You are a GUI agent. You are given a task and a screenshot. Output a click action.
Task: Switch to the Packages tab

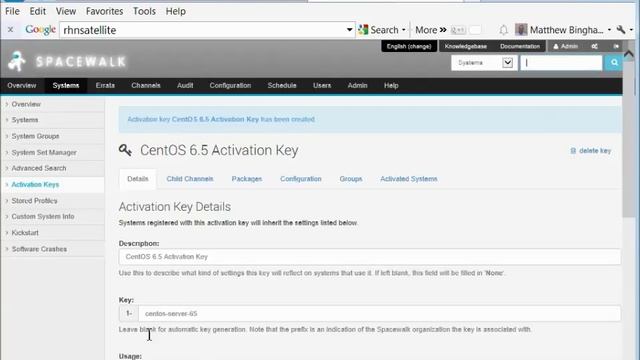(x=247, y=179)
